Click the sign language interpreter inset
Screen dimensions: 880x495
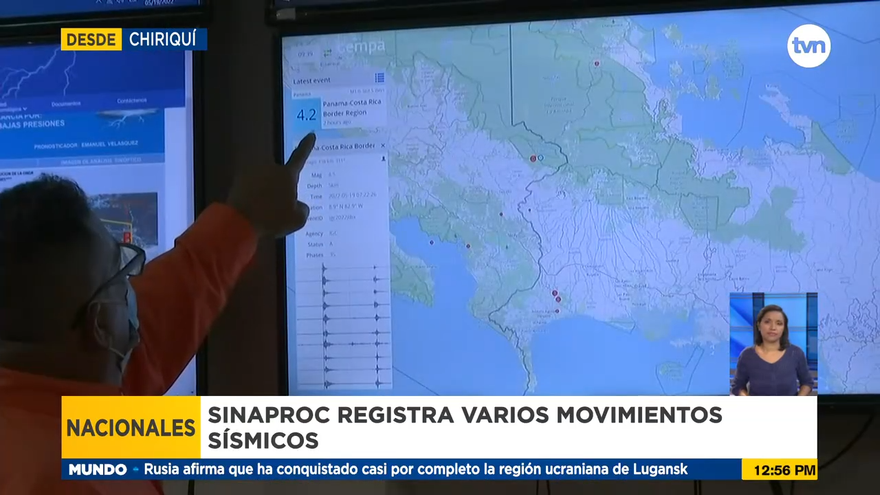coord(773,343)
